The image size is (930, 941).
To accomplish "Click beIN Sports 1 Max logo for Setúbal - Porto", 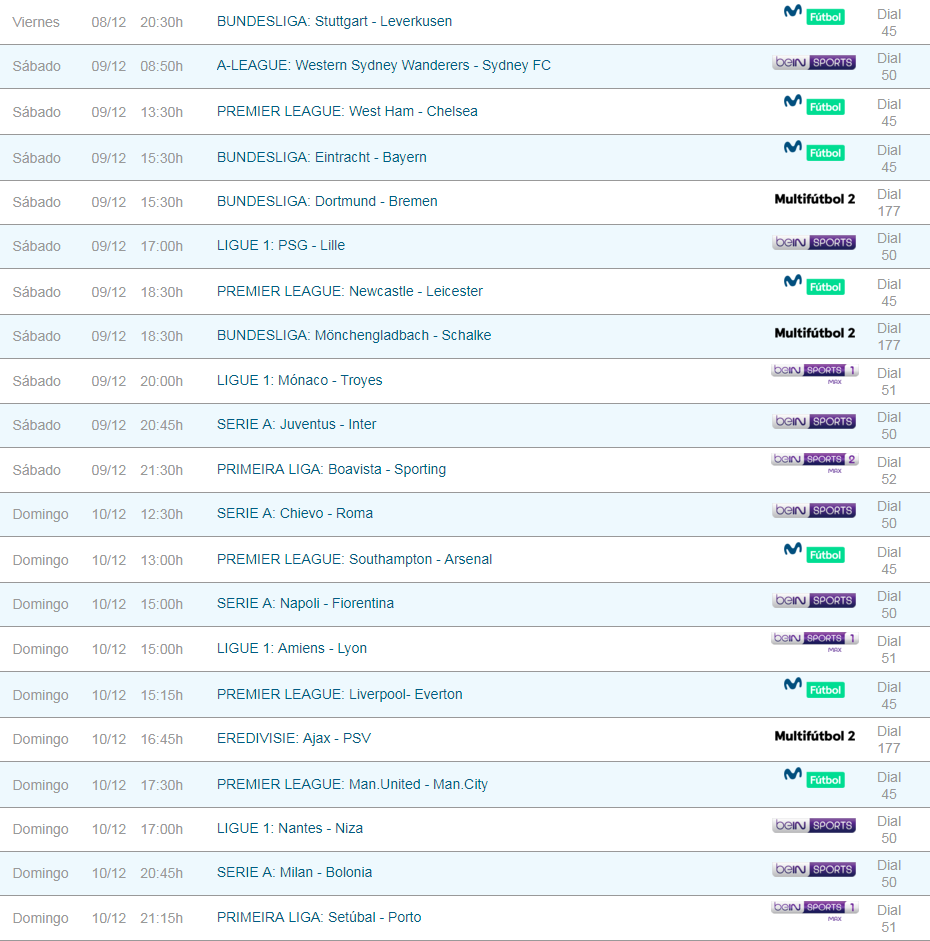I will (x=814, y=909).
